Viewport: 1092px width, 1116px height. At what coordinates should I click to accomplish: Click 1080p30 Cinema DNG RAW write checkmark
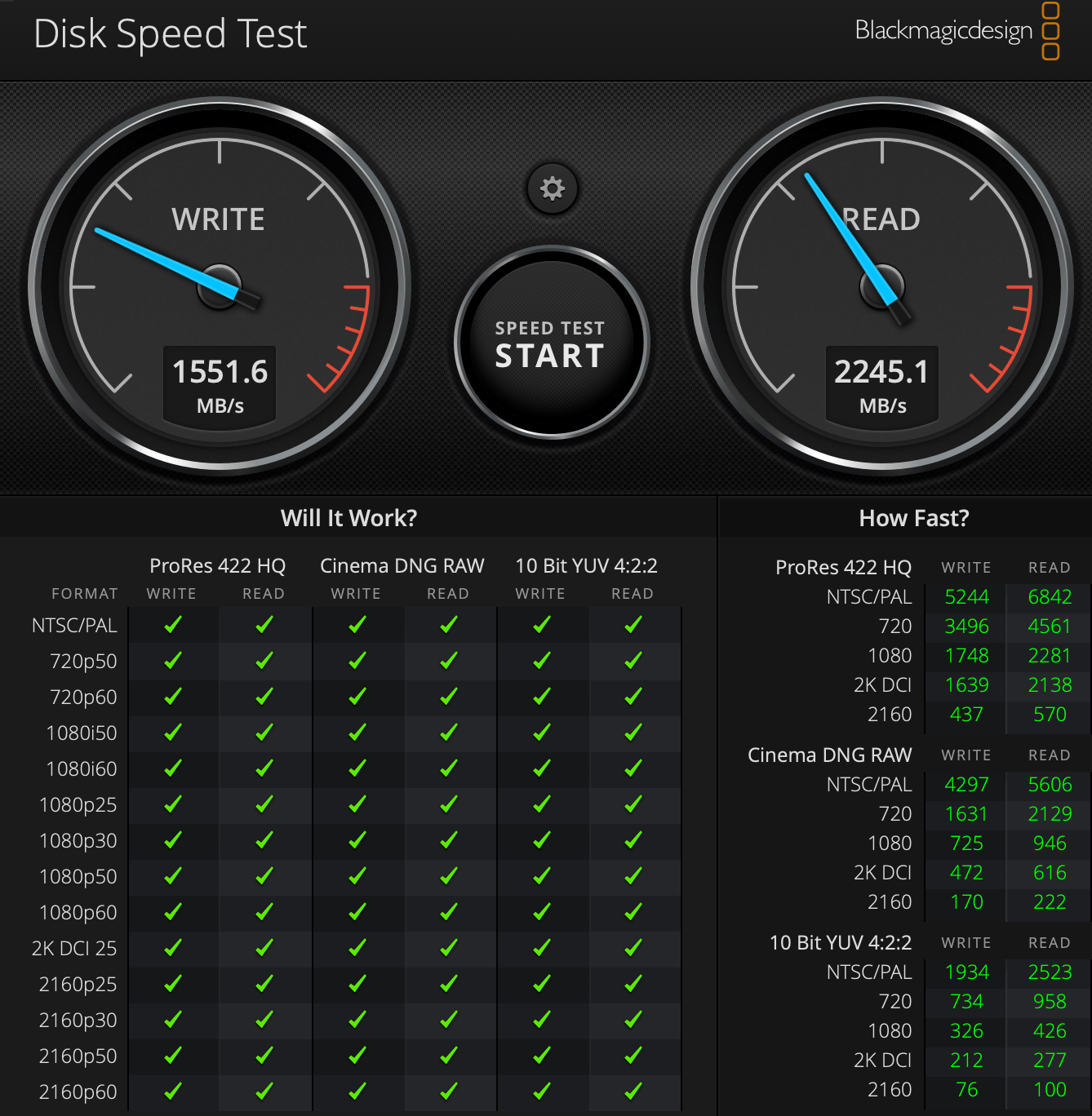[357, 840]
